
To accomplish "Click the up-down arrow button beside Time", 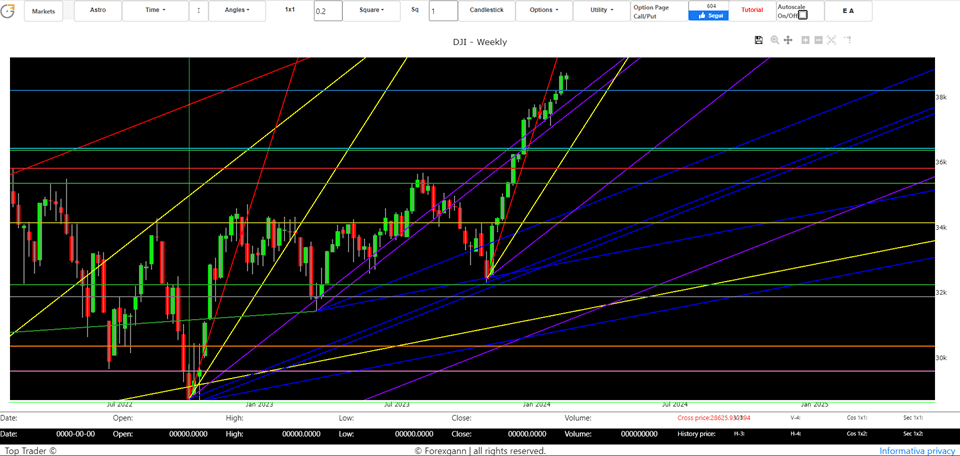I will 198,10.
